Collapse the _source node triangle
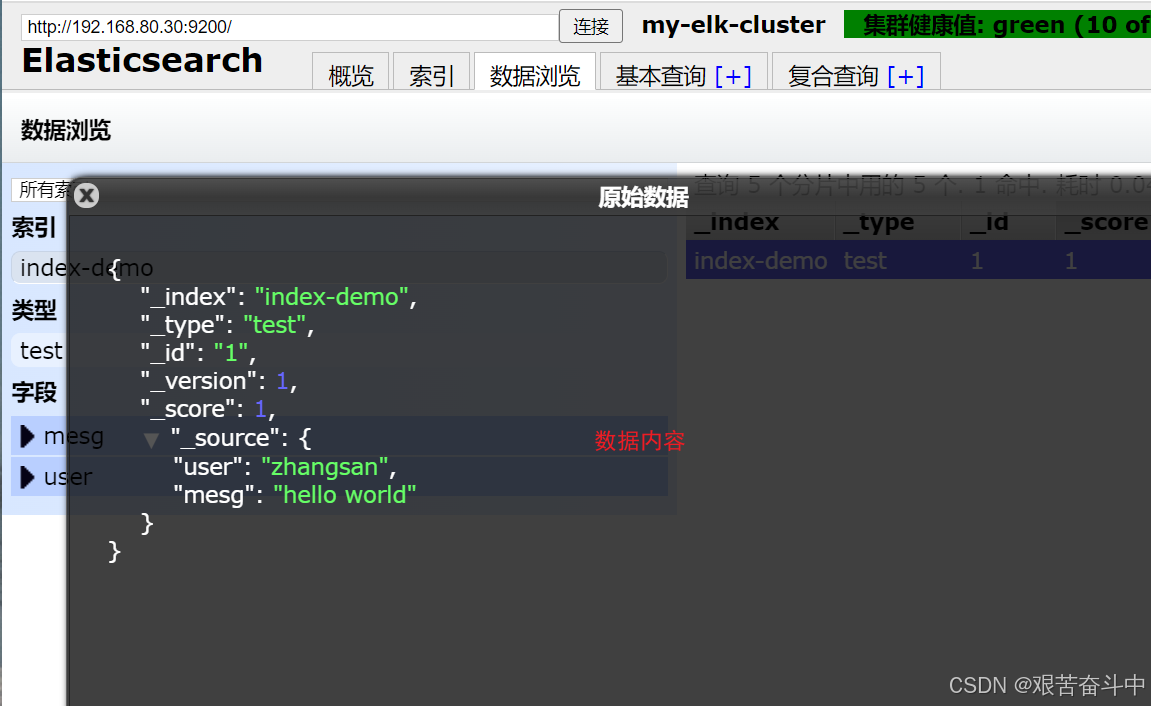This screenshot has height=706, width=1151. [151, 440]
